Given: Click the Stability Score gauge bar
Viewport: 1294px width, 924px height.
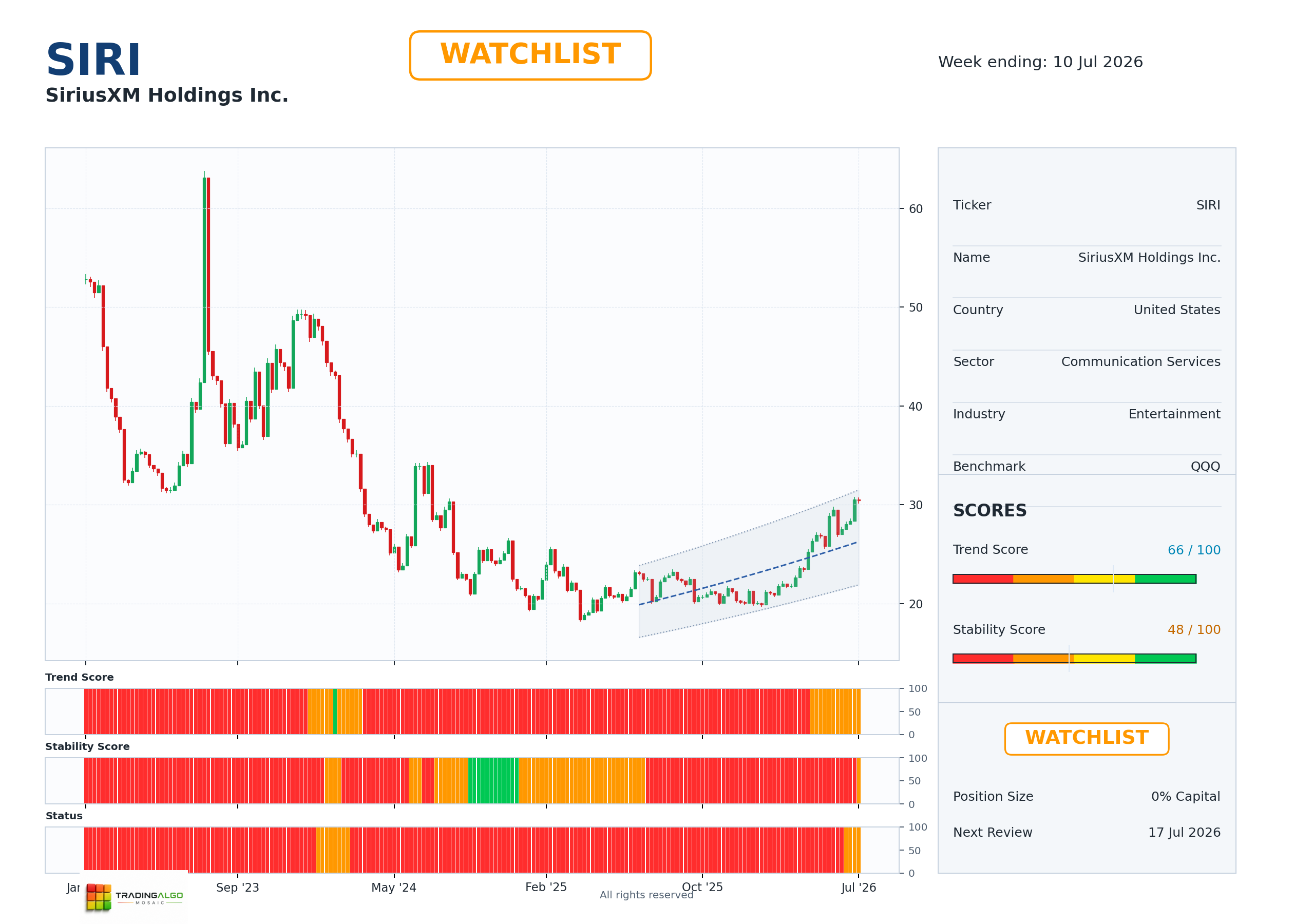Looking at the screenshot, I should pyautogui.click(x=1074, y=658).
